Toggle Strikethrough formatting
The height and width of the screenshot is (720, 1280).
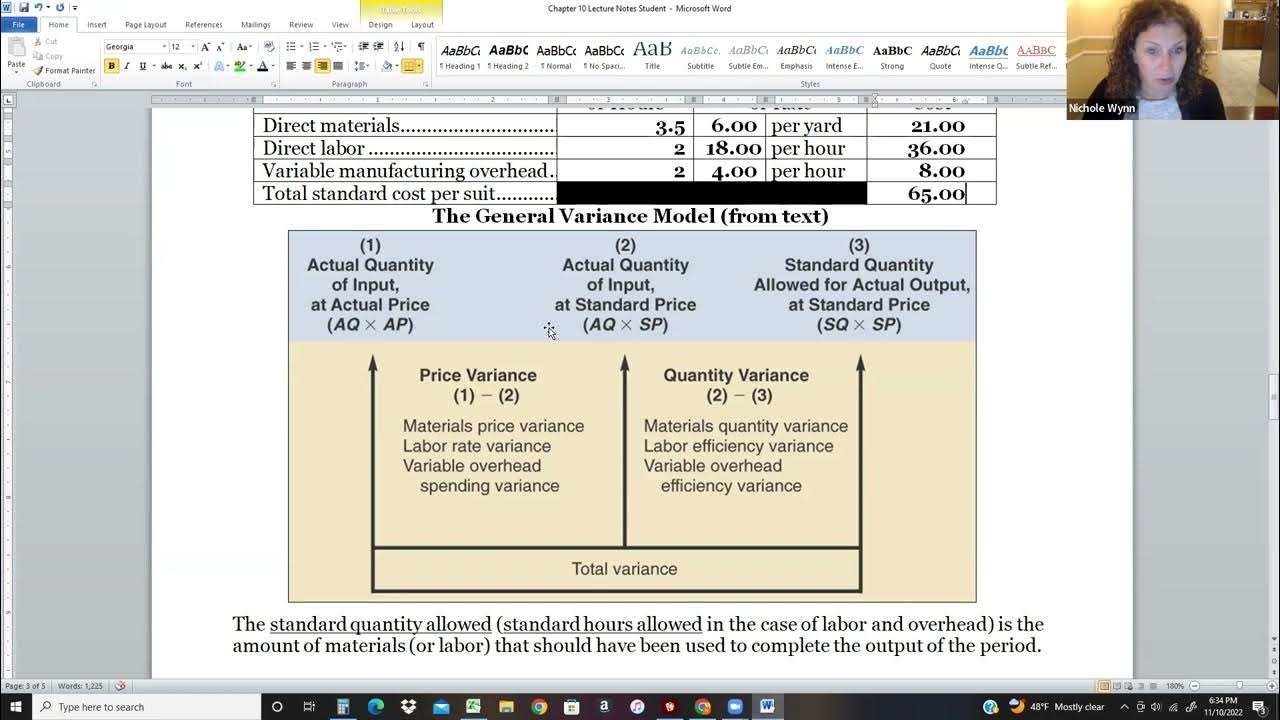point(166,66)
